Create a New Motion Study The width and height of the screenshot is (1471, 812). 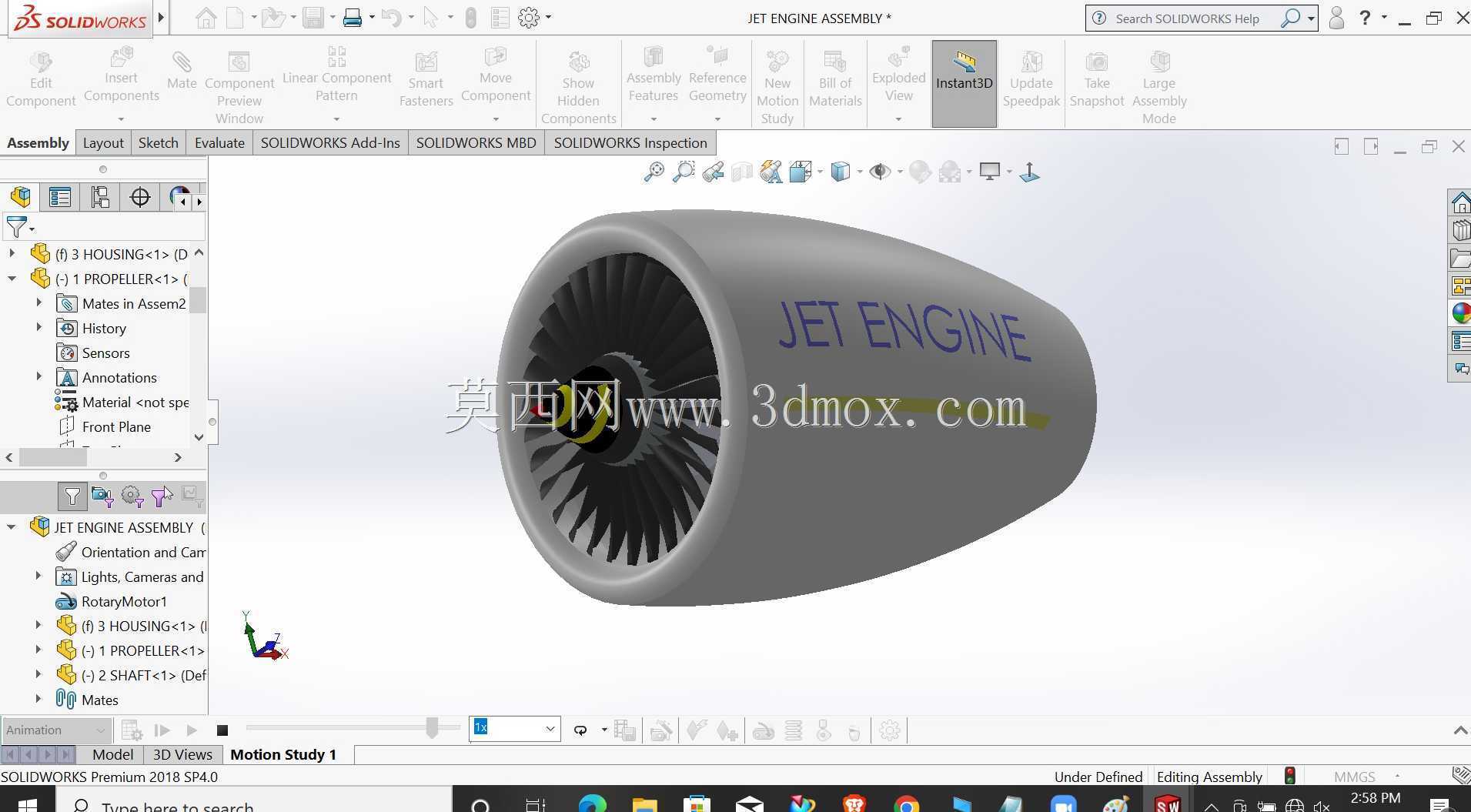(777, 88)
